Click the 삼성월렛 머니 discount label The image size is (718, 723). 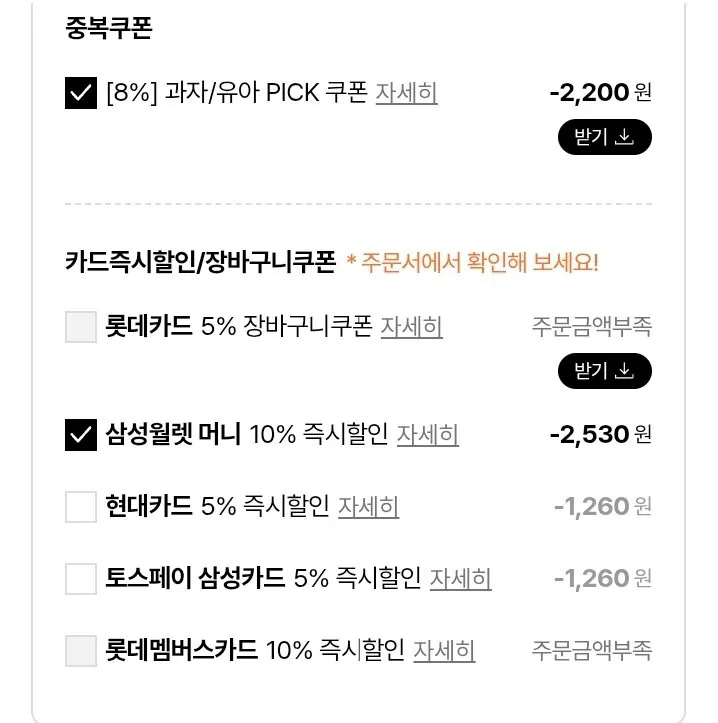click(x=246, y=435)
